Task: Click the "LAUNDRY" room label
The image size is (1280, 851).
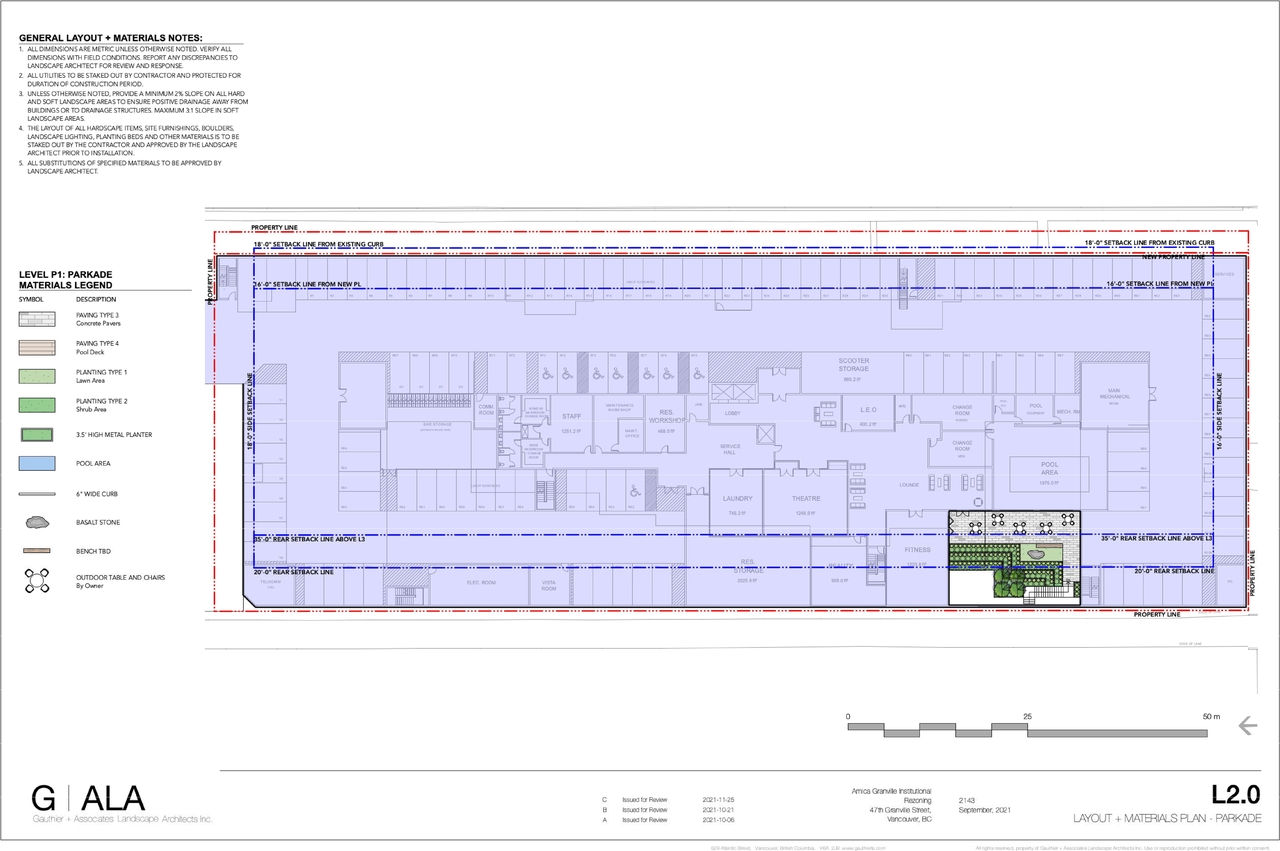Action: coord(737,499)
